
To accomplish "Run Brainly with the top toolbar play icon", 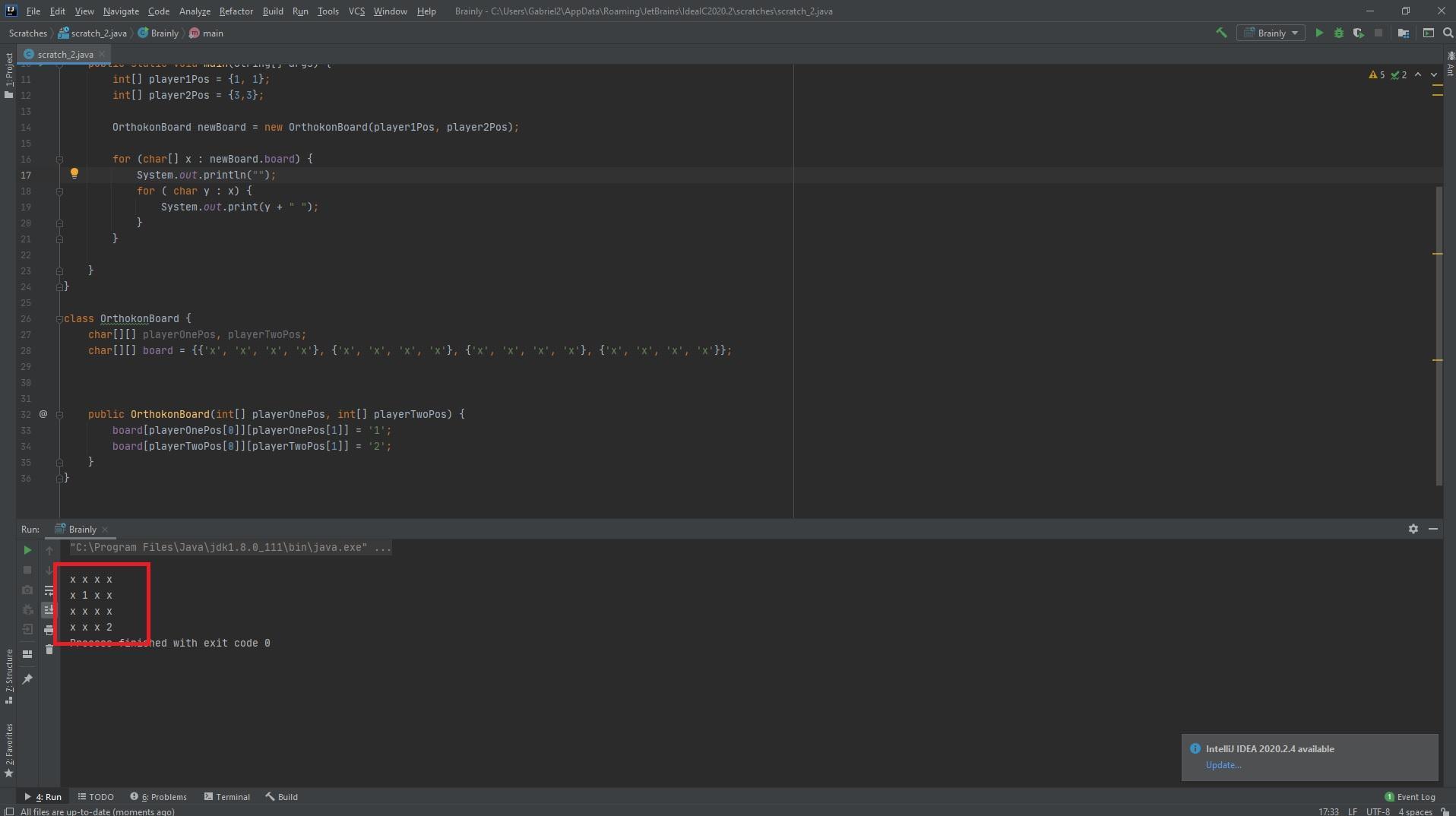I will [1319, 33].
